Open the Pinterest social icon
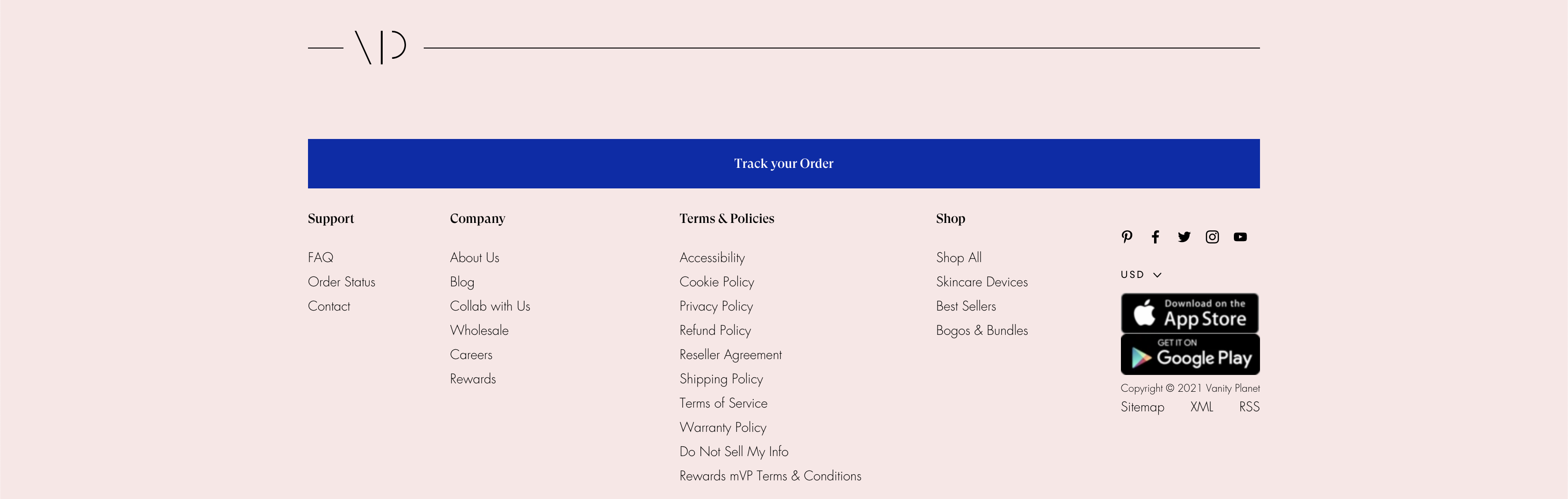 coord(1127,237)
